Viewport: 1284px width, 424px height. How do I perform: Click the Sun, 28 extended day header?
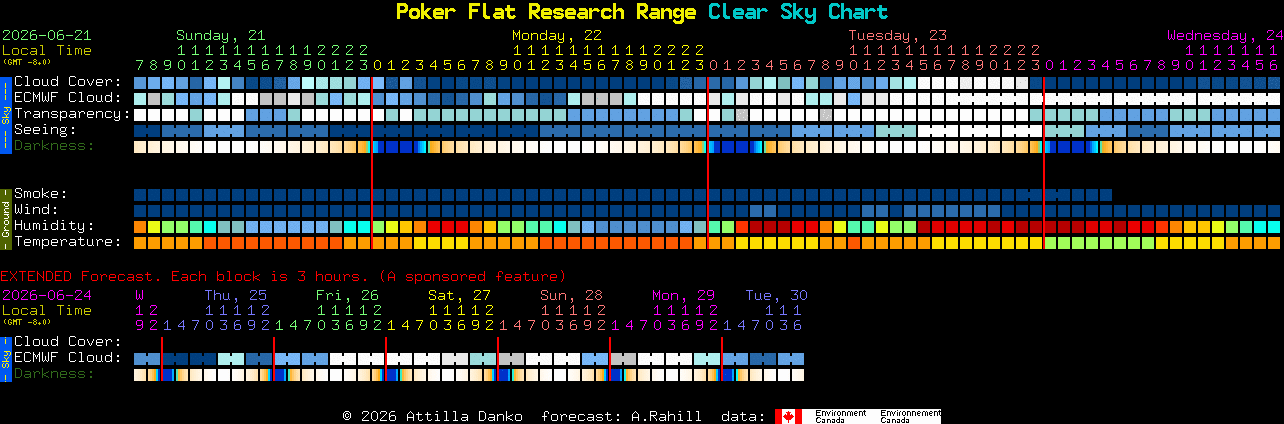[572, 295]
